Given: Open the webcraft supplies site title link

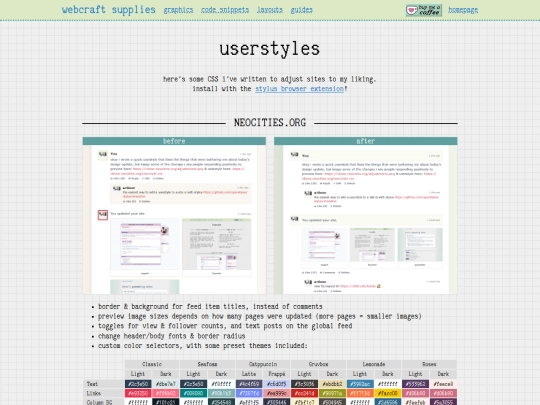Looking at the screenshot, I should (x=108, y=10).
